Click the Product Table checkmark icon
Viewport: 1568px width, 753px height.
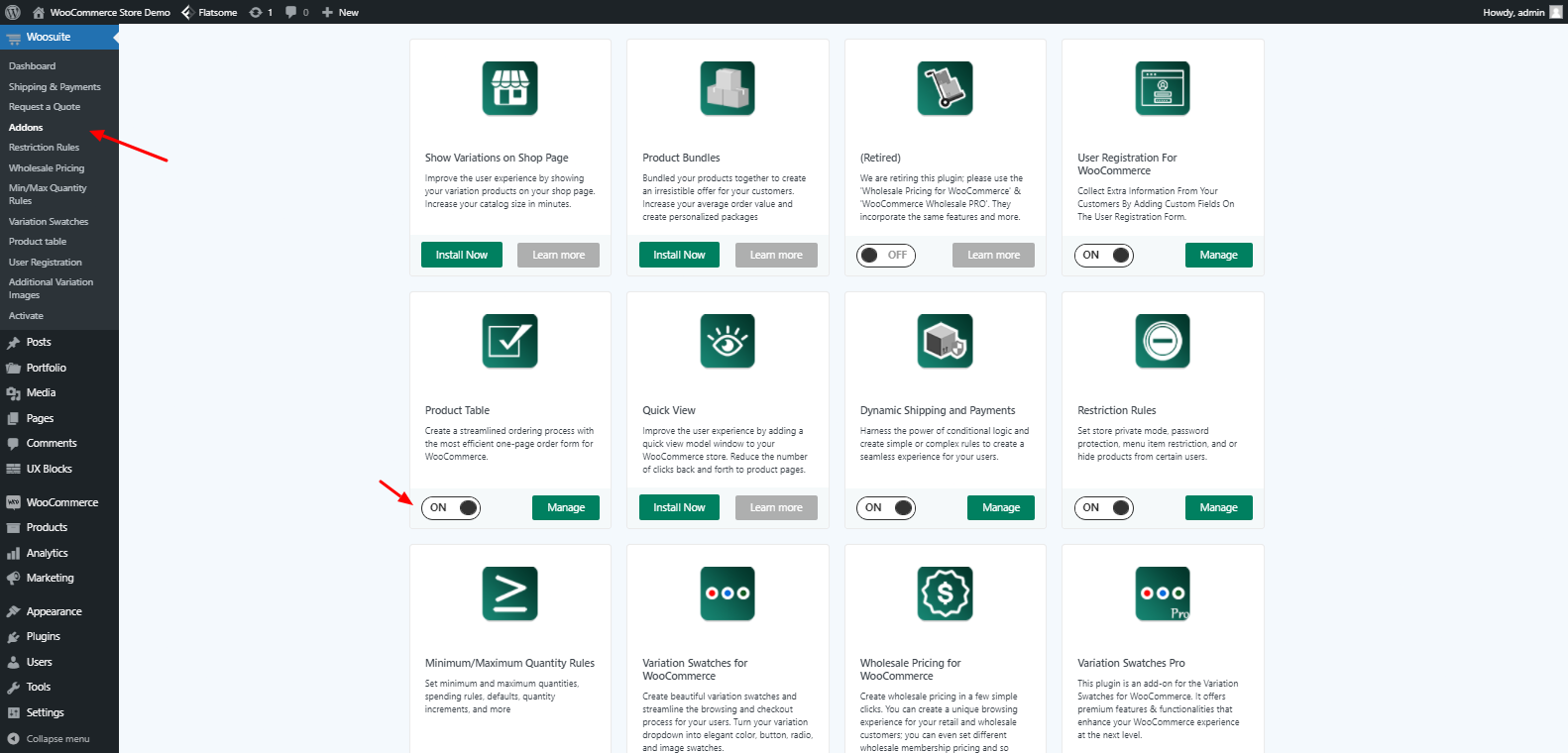pyautogui.click(x=510, y=341)
